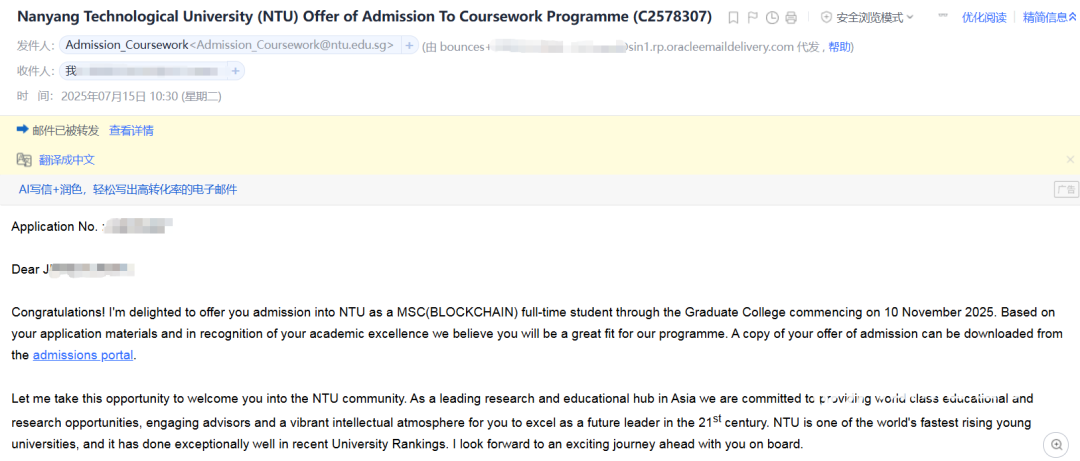1080x461 pixels.
Task: Click 优化阅读 reading mode
Action: click(984, 18)
